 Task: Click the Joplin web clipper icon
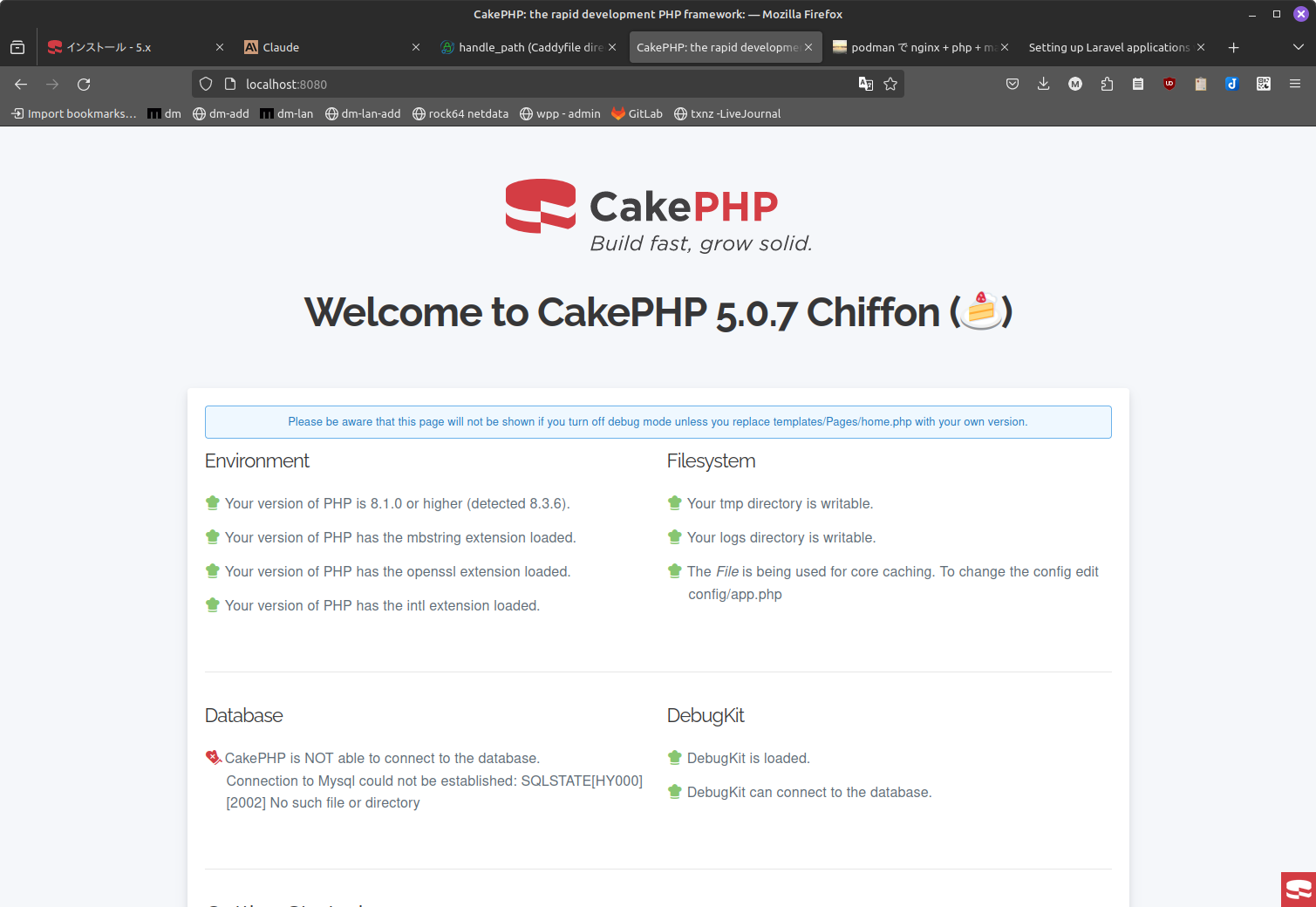1232,84
